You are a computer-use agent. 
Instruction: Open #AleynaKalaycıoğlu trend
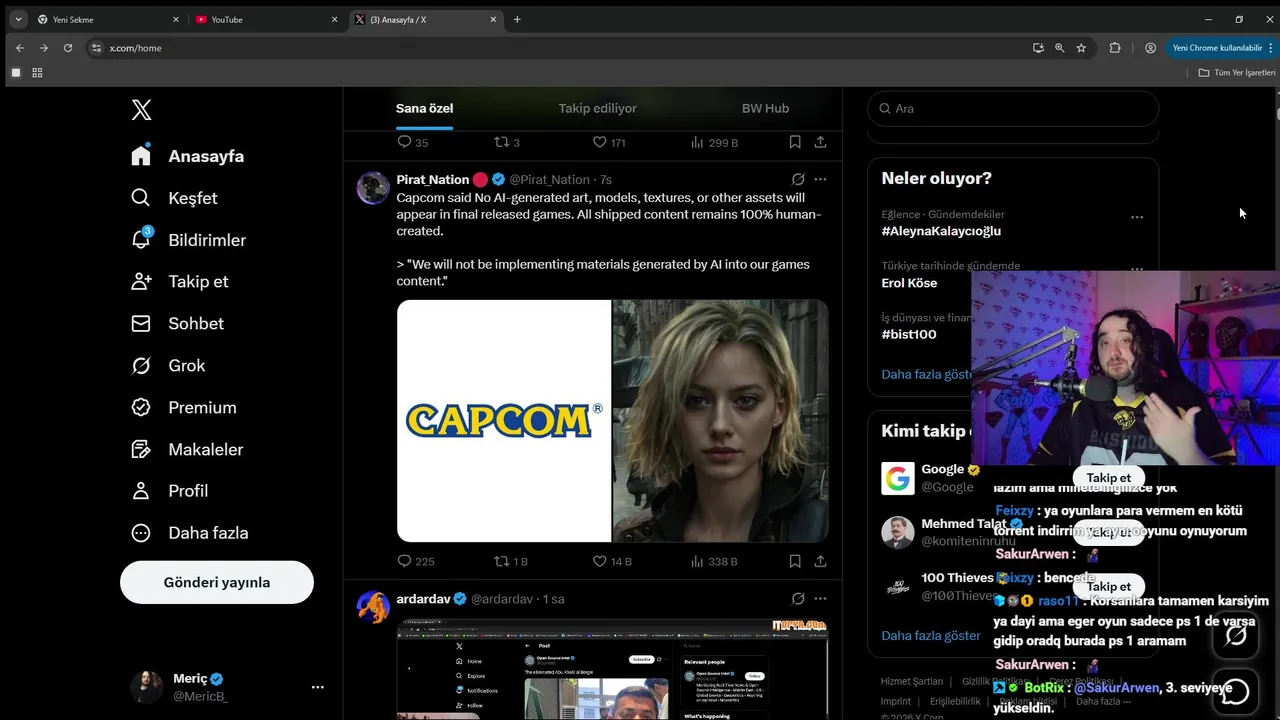(x=941, y=231)
